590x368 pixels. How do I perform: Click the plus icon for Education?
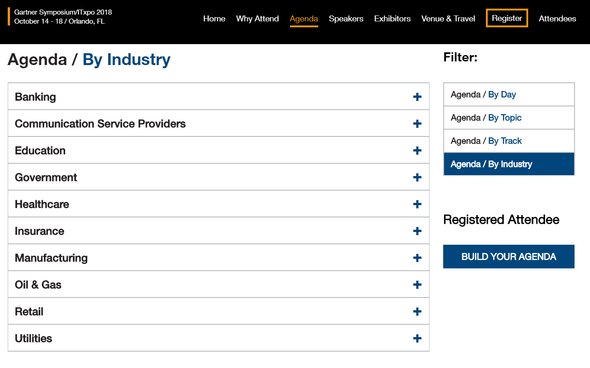point(417,151)
